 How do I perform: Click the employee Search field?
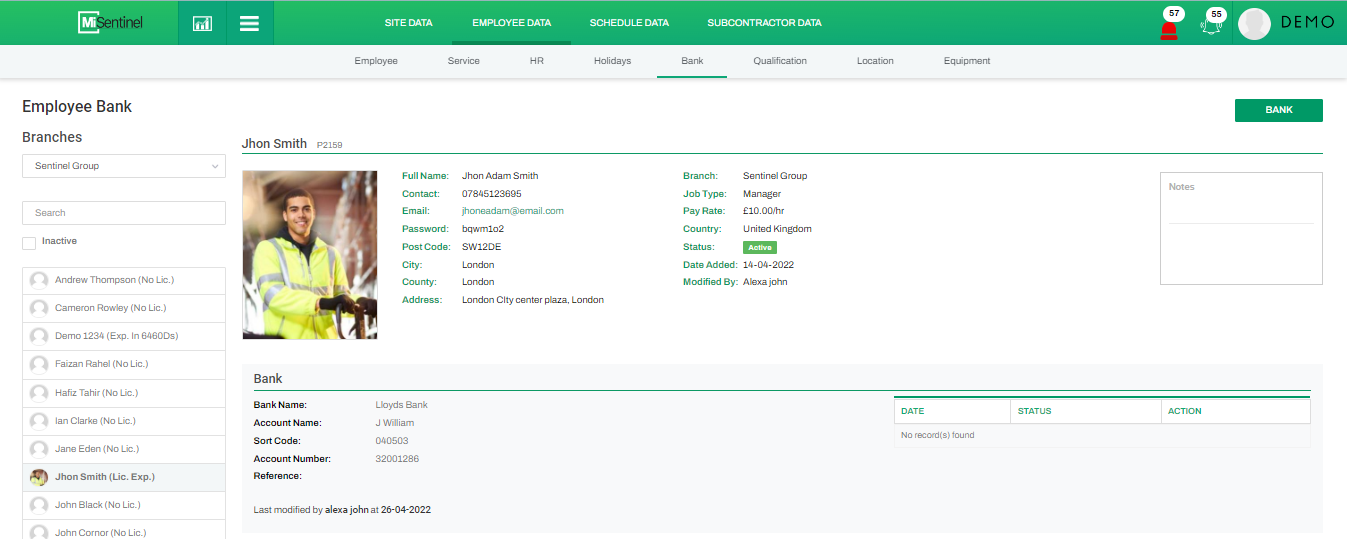[x=124, y=213]
